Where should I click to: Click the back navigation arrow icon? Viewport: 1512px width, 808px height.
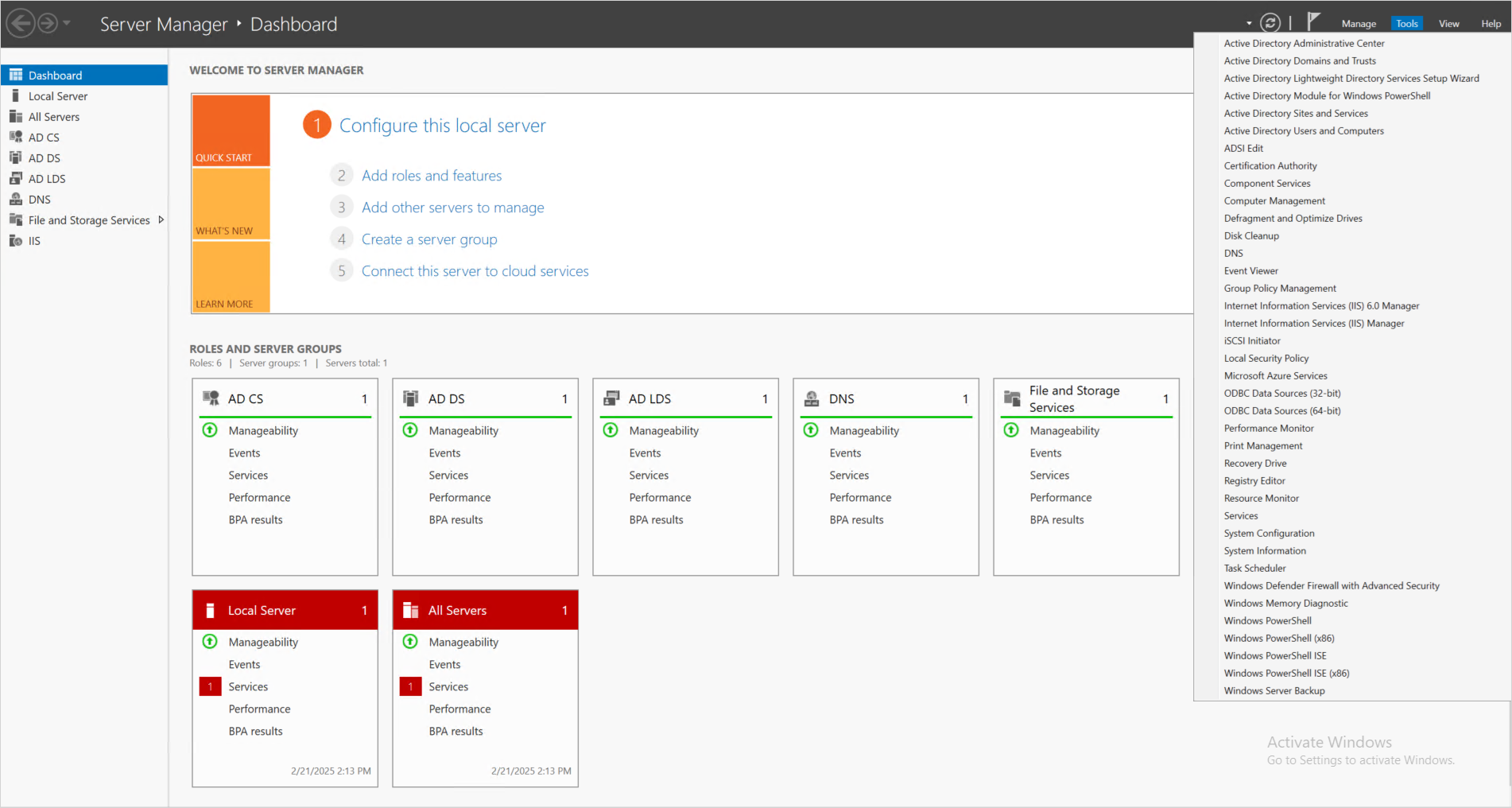point(21,23)
